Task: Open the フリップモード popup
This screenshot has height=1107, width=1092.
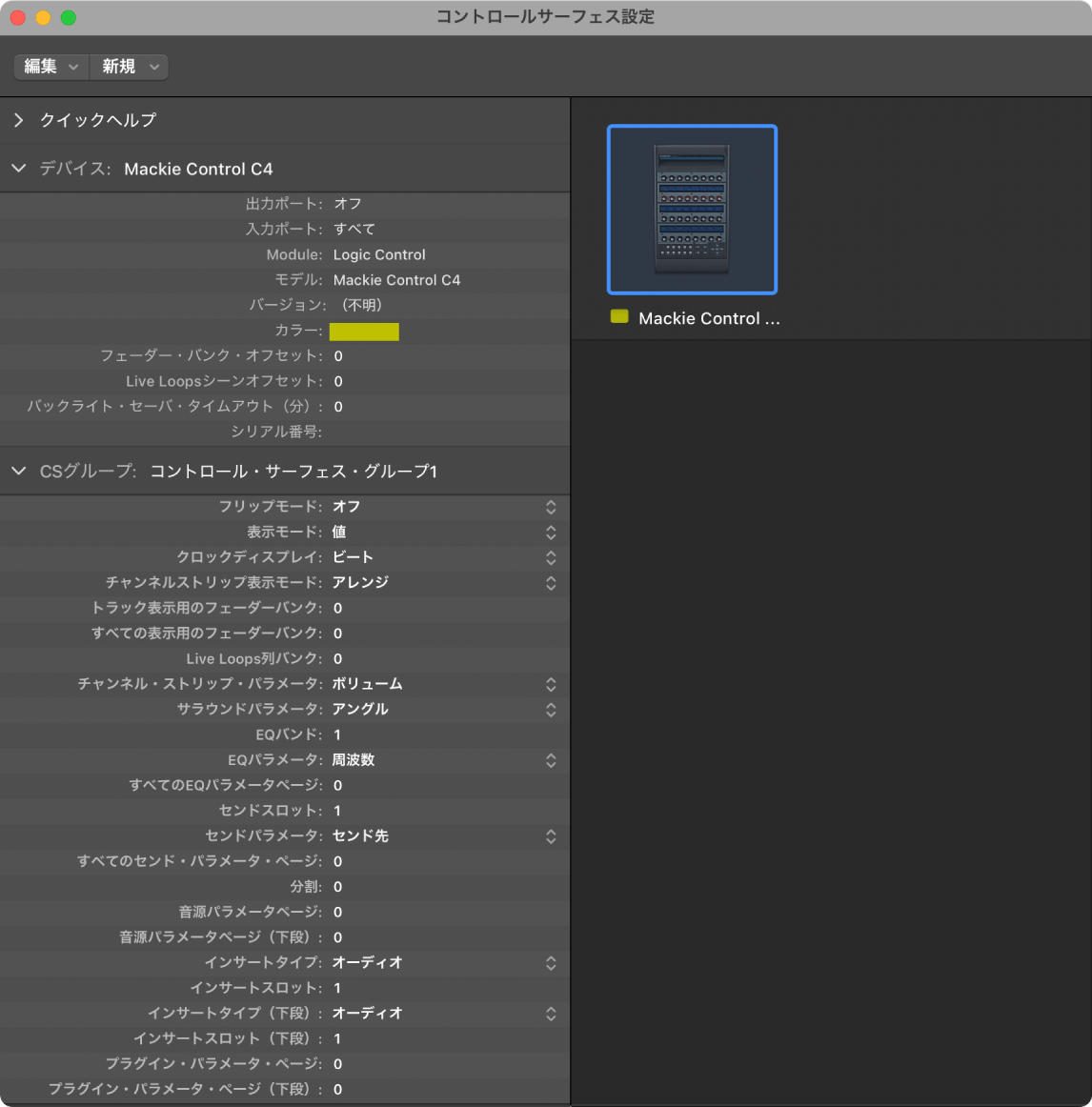Action: tap(551, 507)
